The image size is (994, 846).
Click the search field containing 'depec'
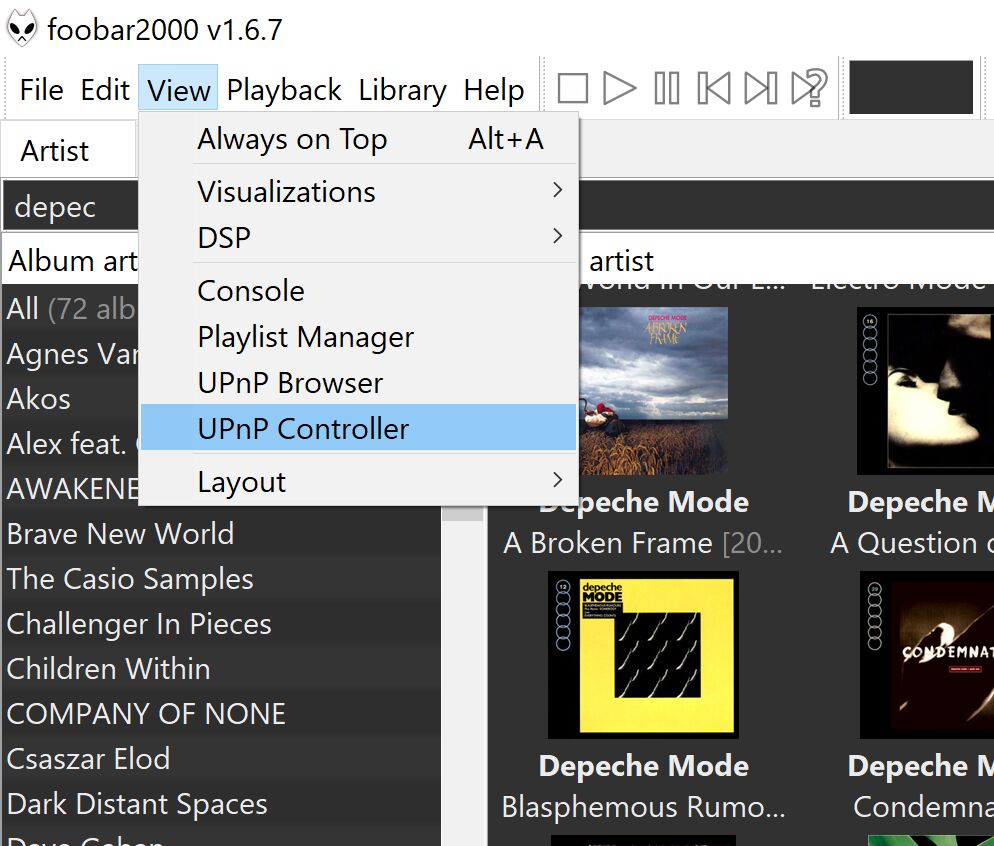70,207
